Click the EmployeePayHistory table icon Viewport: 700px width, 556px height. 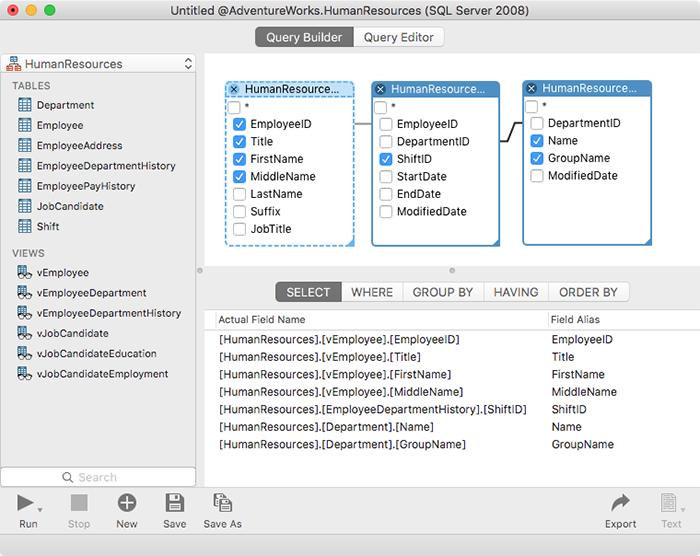click(x=25, y=186)
